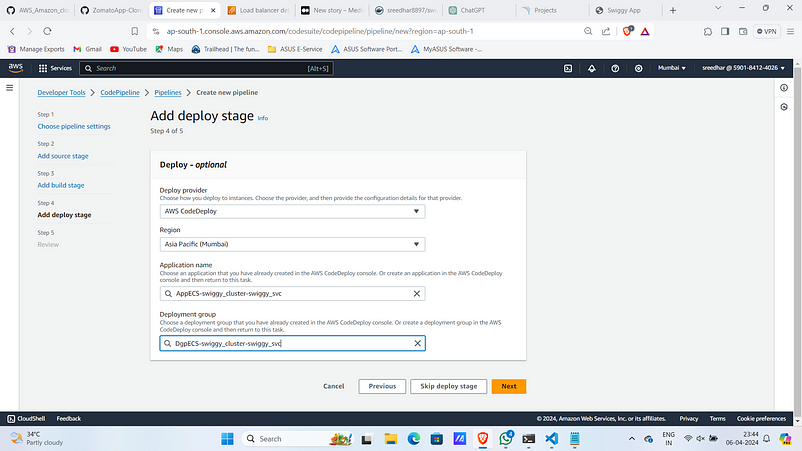Open the sreedhar account menu
Screen dimensions: 802x451
[x=743, y=68]
